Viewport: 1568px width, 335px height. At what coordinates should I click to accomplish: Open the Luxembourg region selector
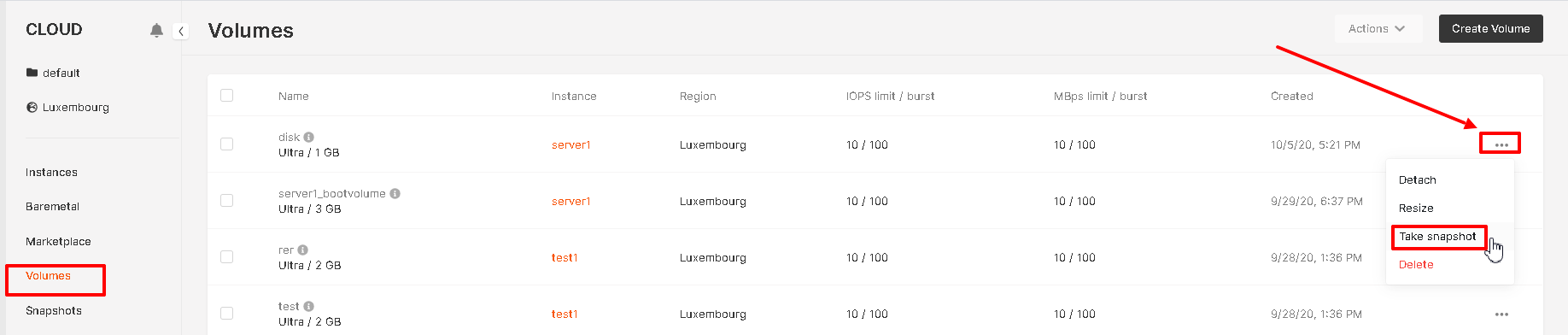click(67, 108)
